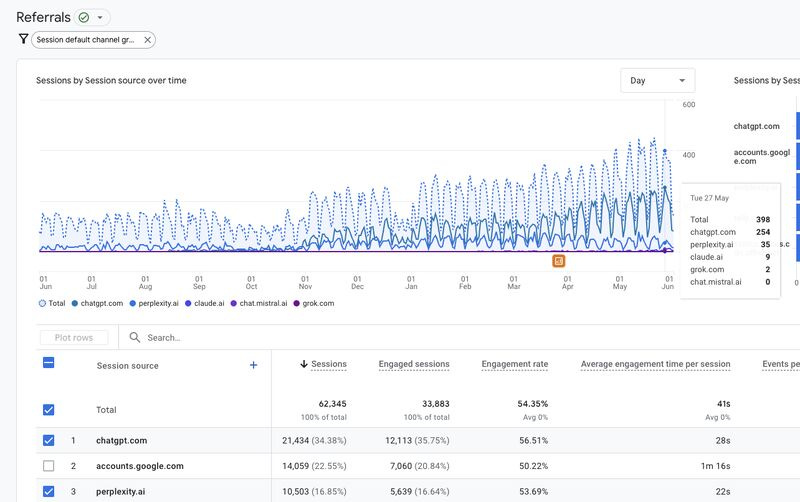
Task: Toggle the Total series in chart legend
Action: click(x=52, y=303)
